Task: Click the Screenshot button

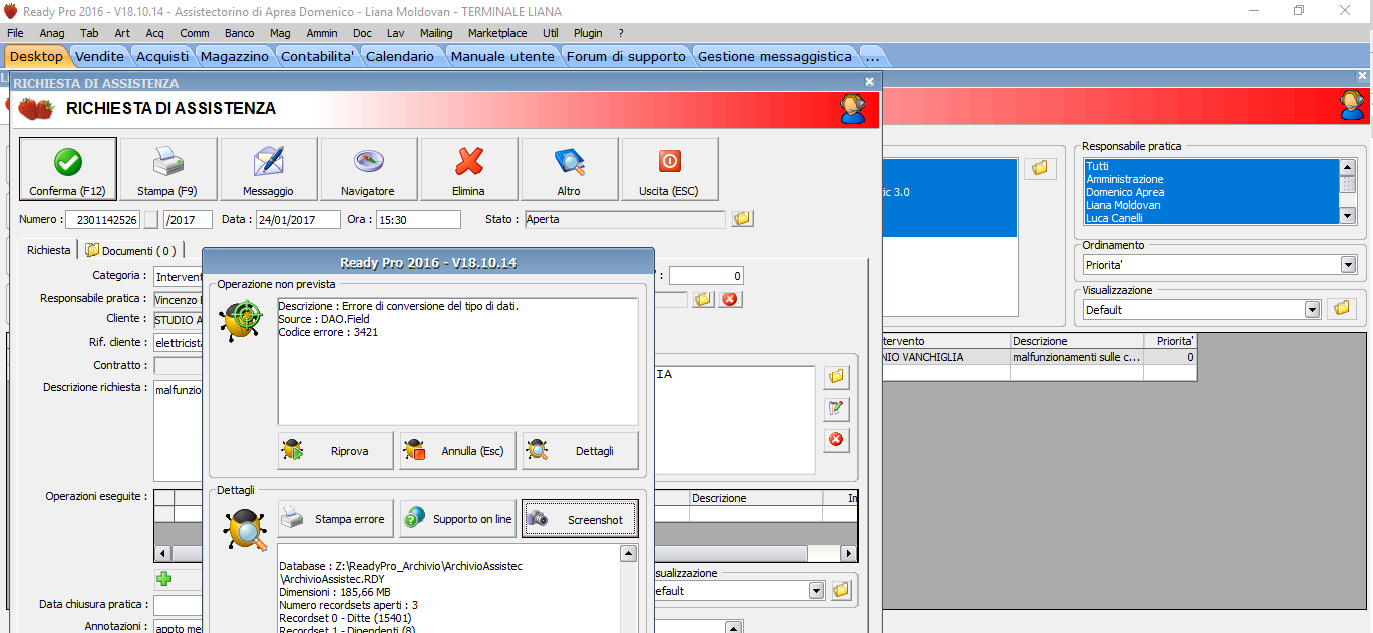Action: 580,519
